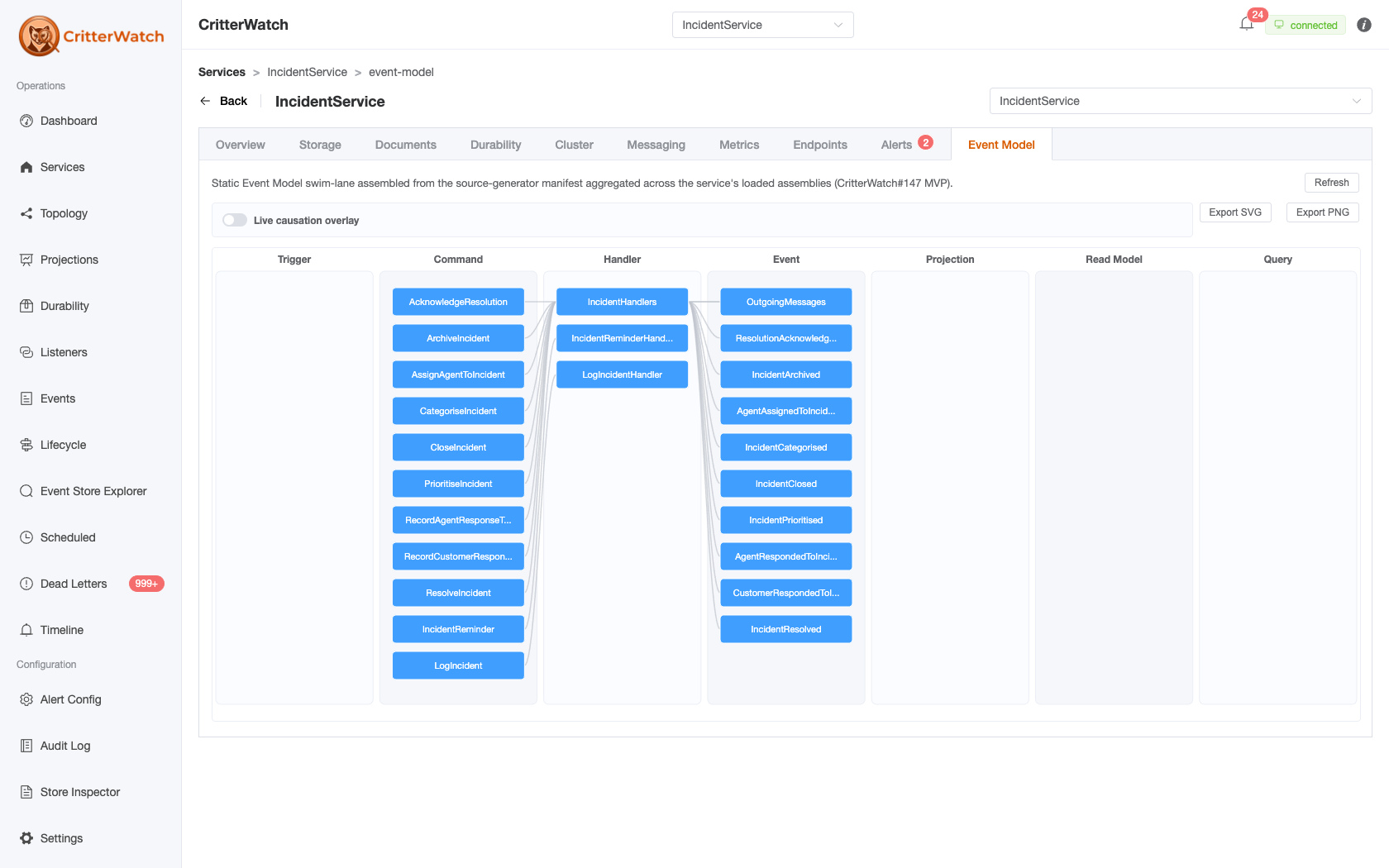This screenshot has width=1389, height=868.
Task: Open the Settings gear icon
Action: [x=26, y=838]
